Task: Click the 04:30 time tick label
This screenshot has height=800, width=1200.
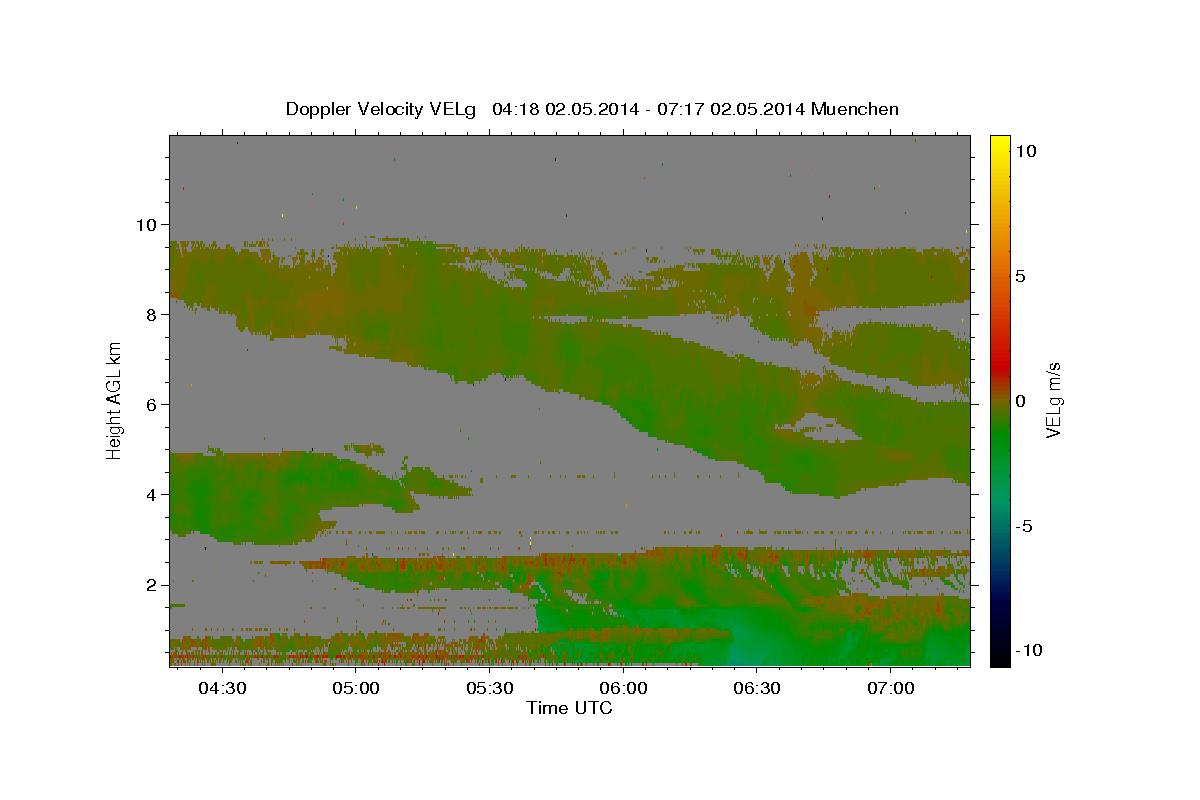Action: [x=222, y=688]
